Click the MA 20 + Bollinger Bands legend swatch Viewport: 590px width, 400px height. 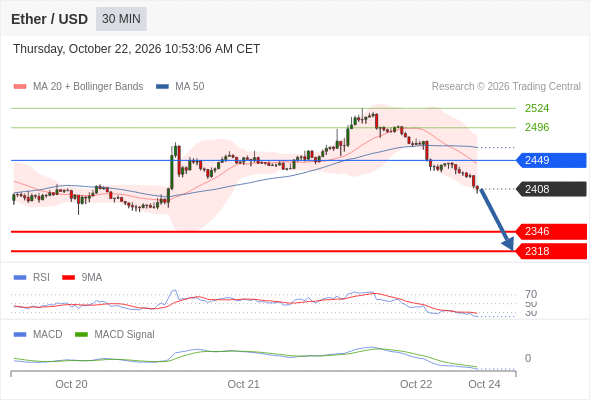[x=20, y=87]
